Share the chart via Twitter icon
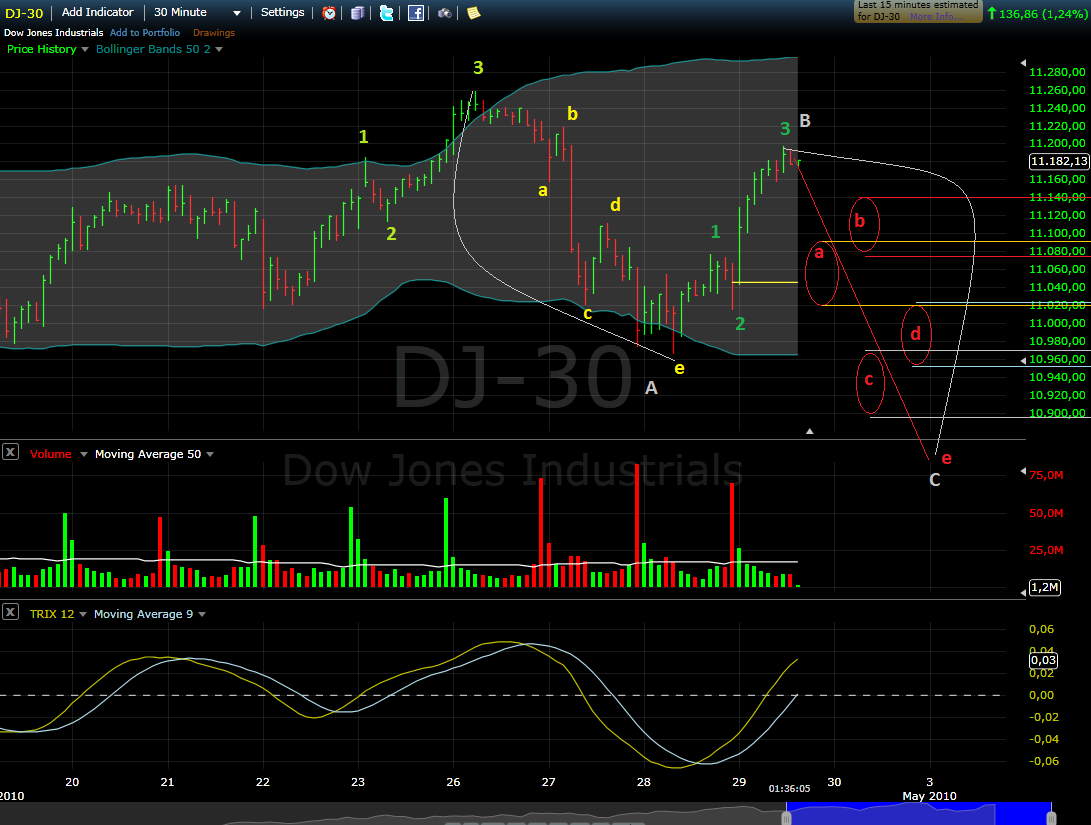Image resolution: width=1091 pixels, height=825 pixels. (x=386, y=13)
